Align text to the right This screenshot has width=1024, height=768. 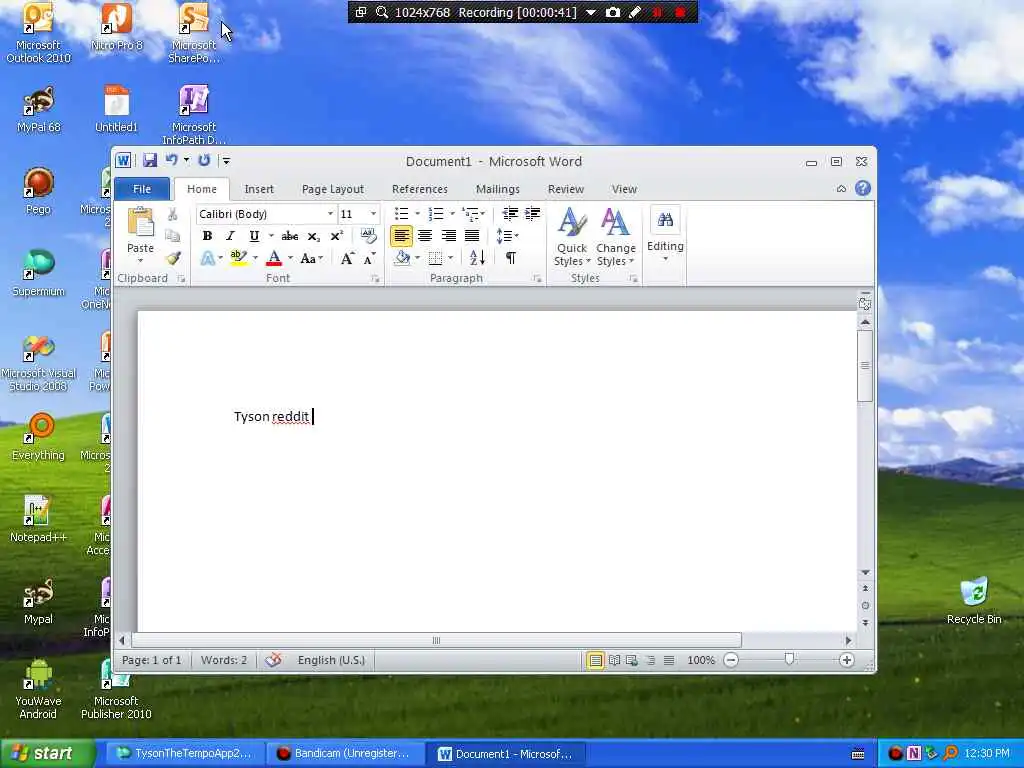click(x=449, y=236)
